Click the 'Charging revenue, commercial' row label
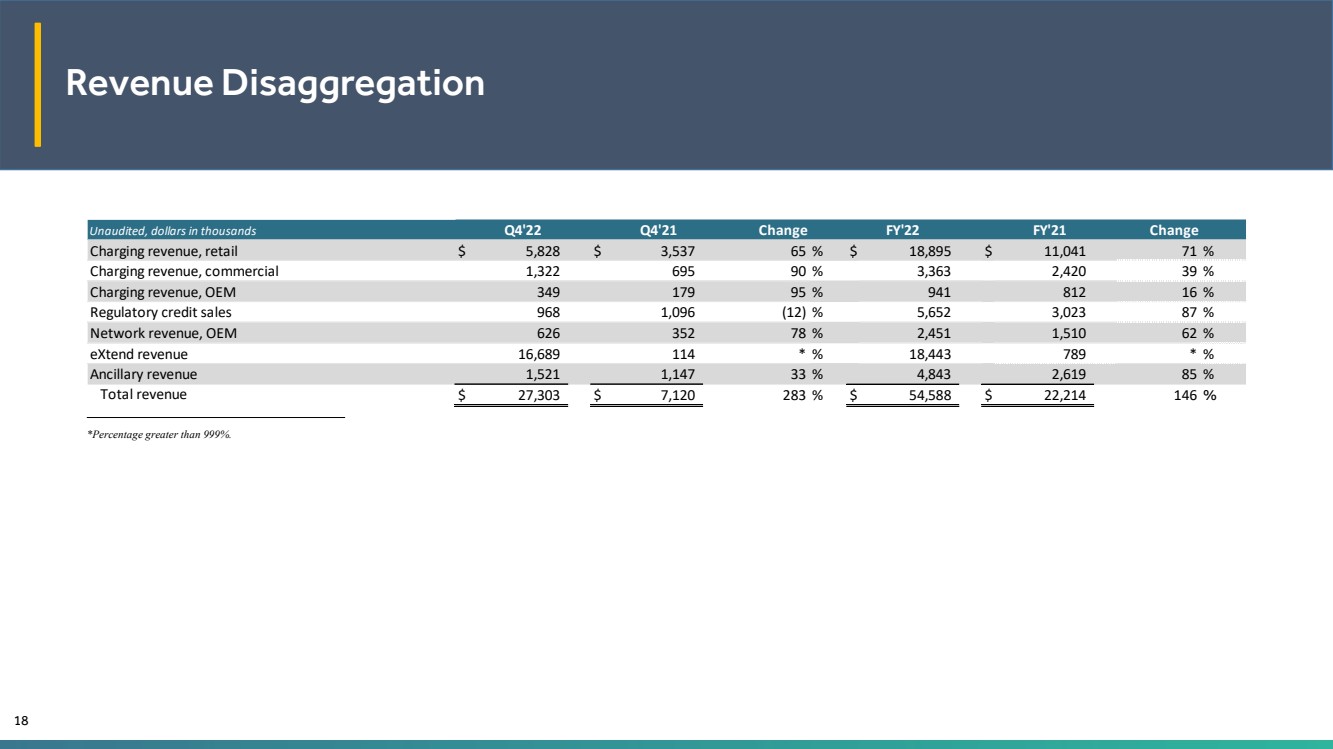Viewport: 1333px width, 749px height. [x=184, y=271]
